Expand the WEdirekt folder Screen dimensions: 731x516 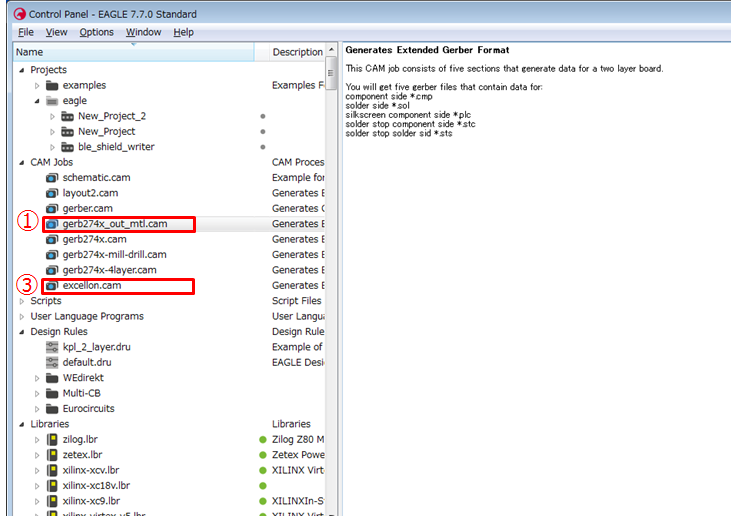[x=37, y=378]
